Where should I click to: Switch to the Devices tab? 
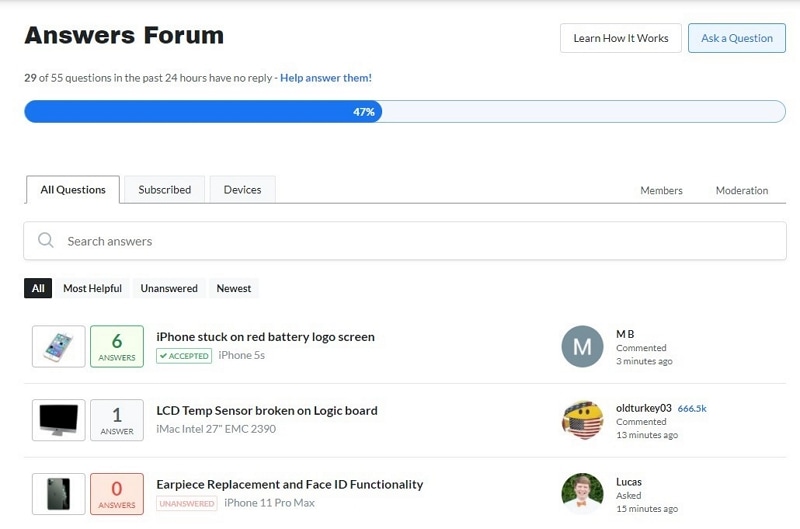[242, 190]
